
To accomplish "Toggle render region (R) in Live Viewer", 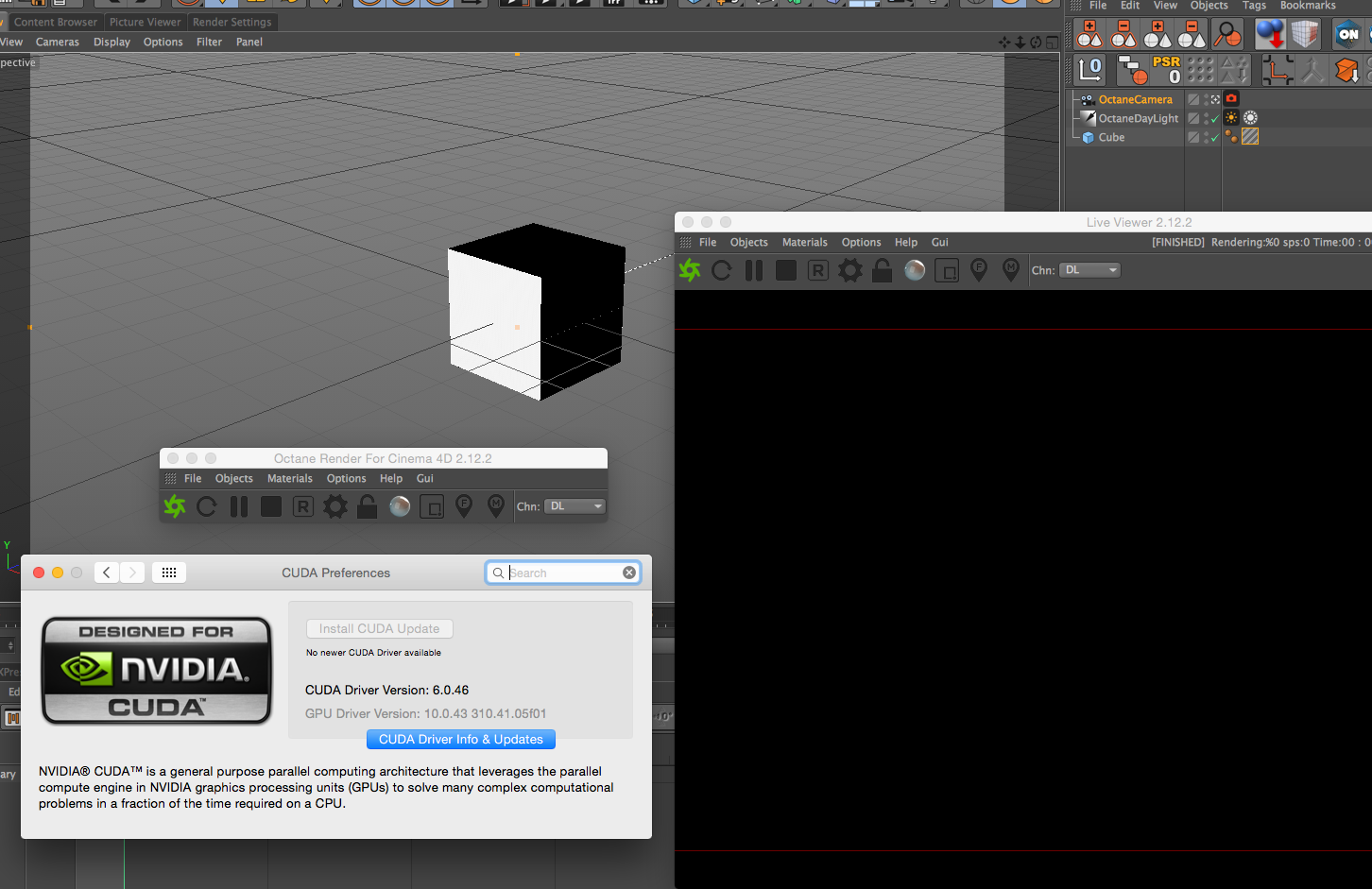I will point(818,270).
